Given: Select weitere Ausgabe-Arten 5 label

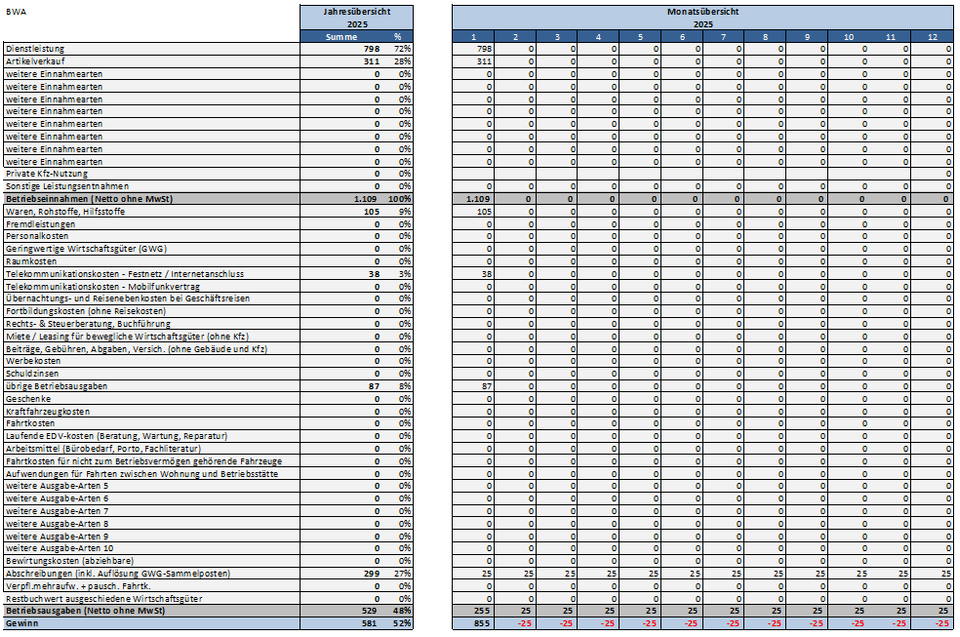Looking at the screenshot, I should point(57,486).
